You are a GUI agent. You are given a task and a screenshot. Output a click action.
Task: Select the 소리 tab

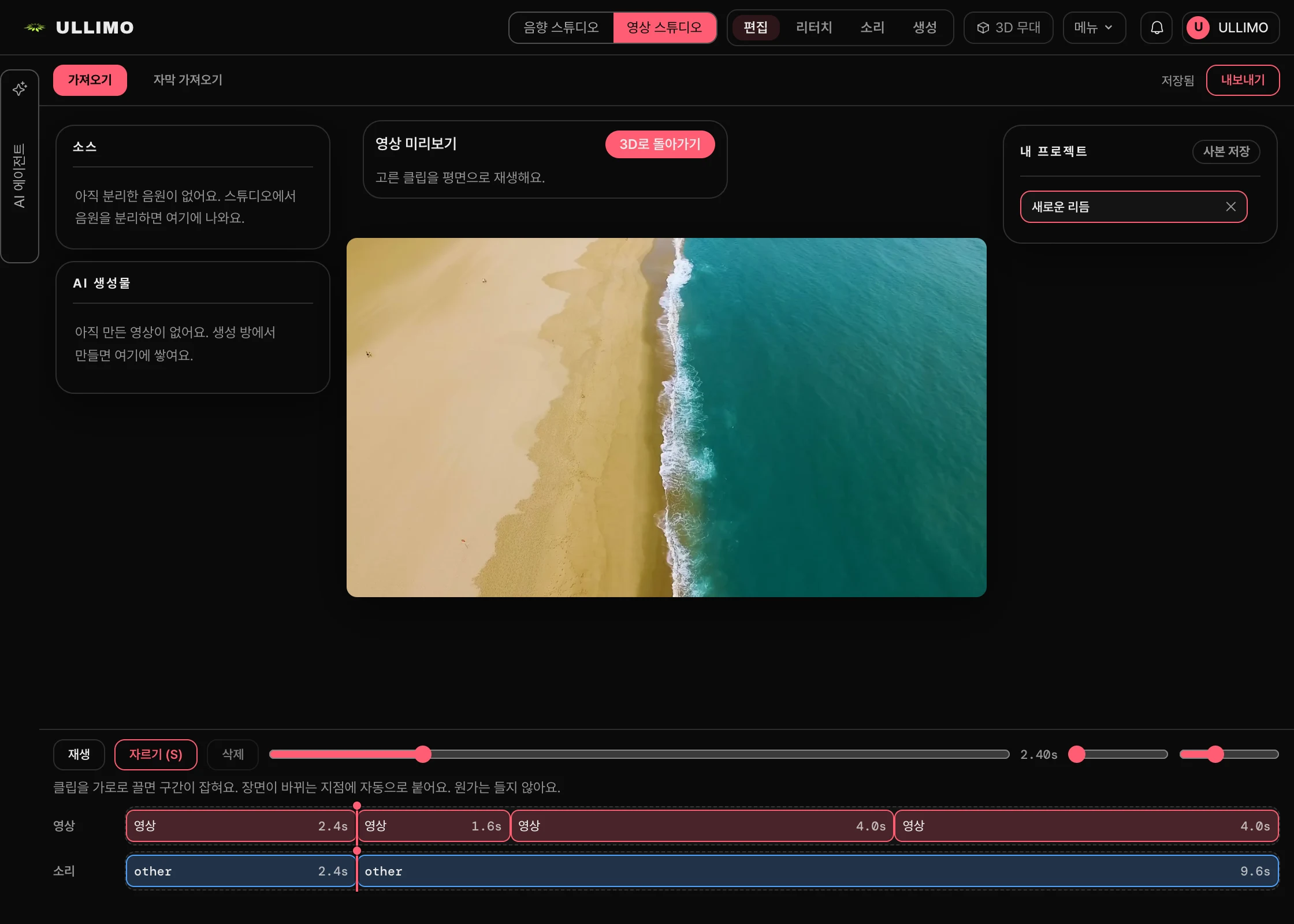click(x=872, y=28)
